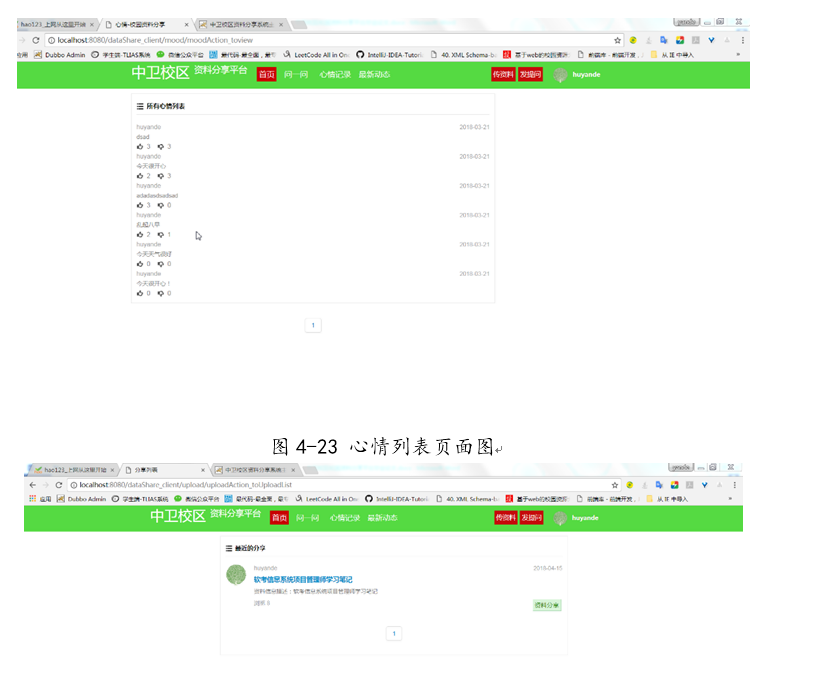Open '首页' in mood page navbar
Screen dimensions: 828x684
tap(267, 74)
